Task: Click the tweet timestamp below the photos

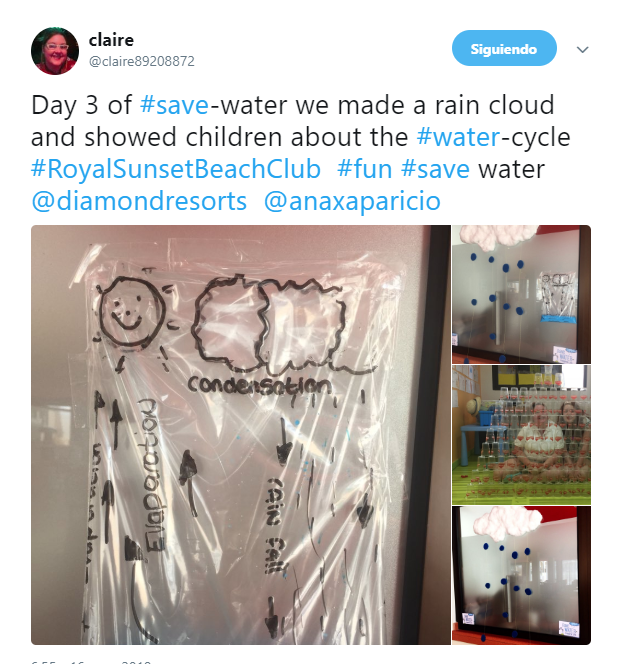Action: coord(91,661)
